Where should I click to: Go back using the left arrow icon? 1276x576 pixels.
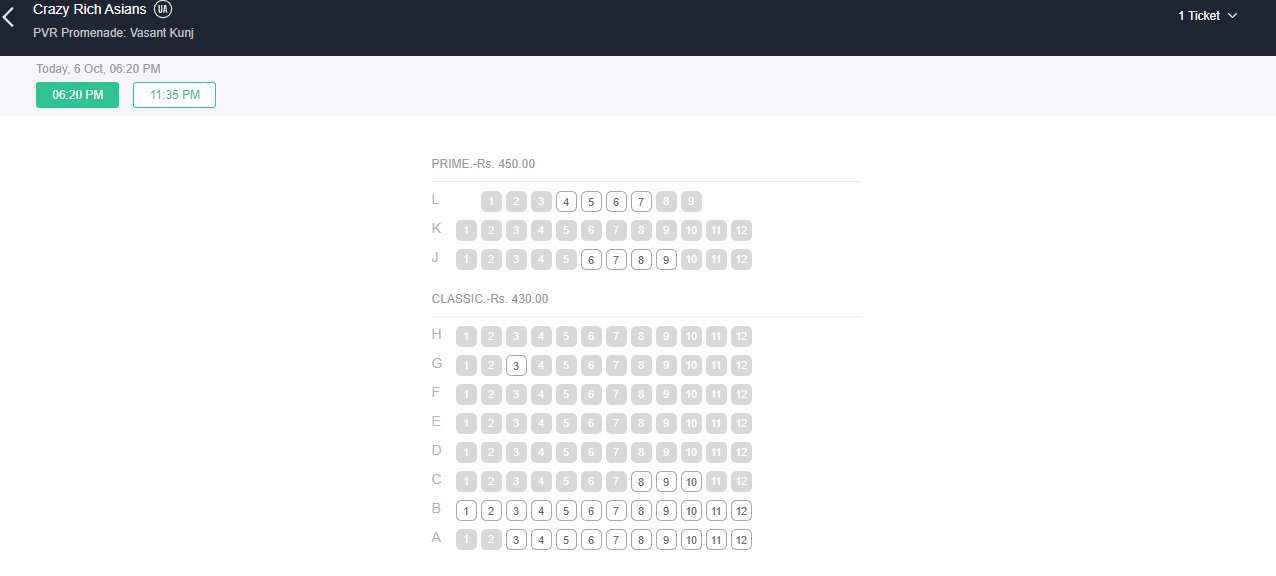point(9,16)
